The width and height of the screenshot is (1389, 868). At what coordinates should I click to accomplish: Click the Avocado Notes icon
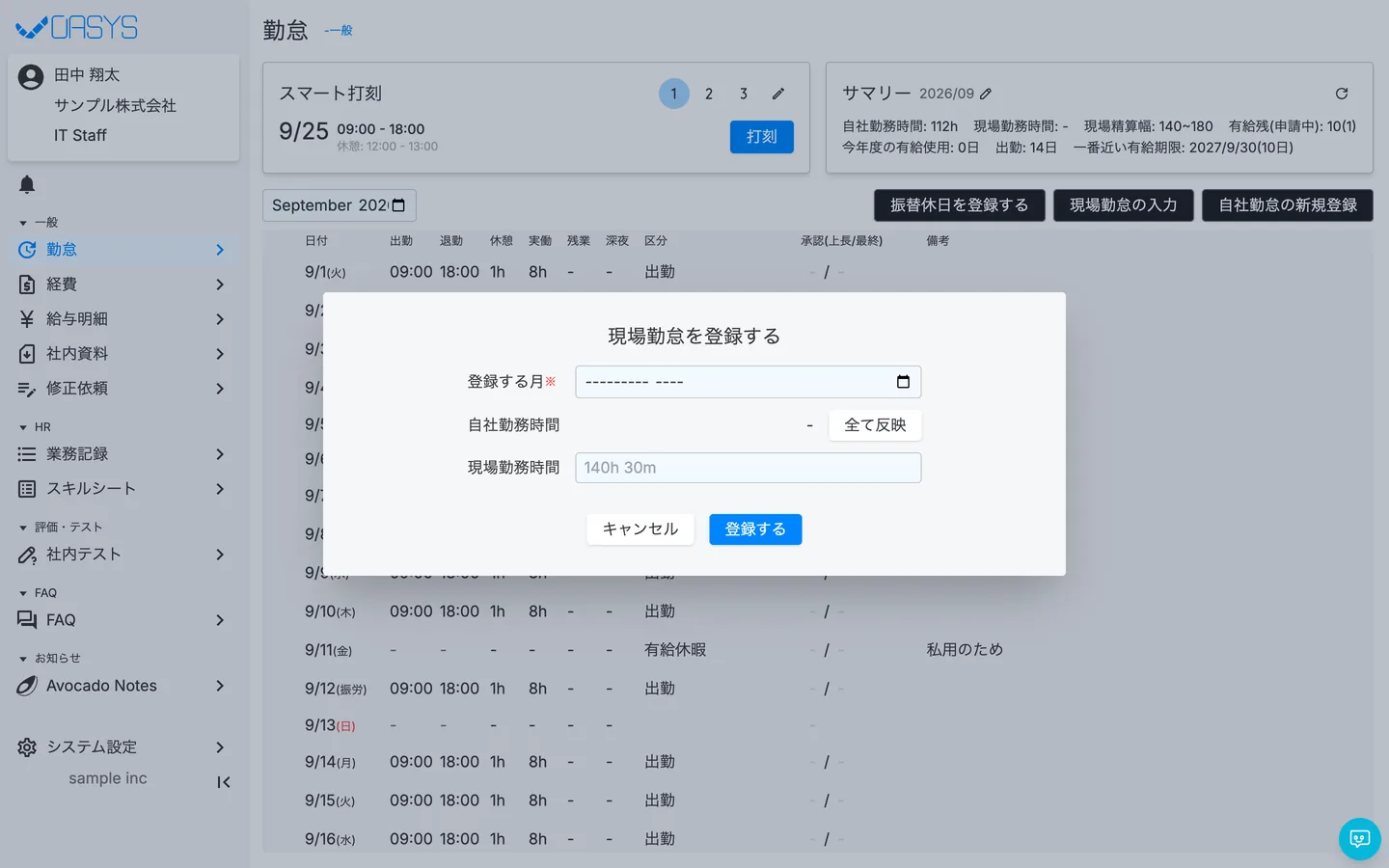[x=27, y=686]
